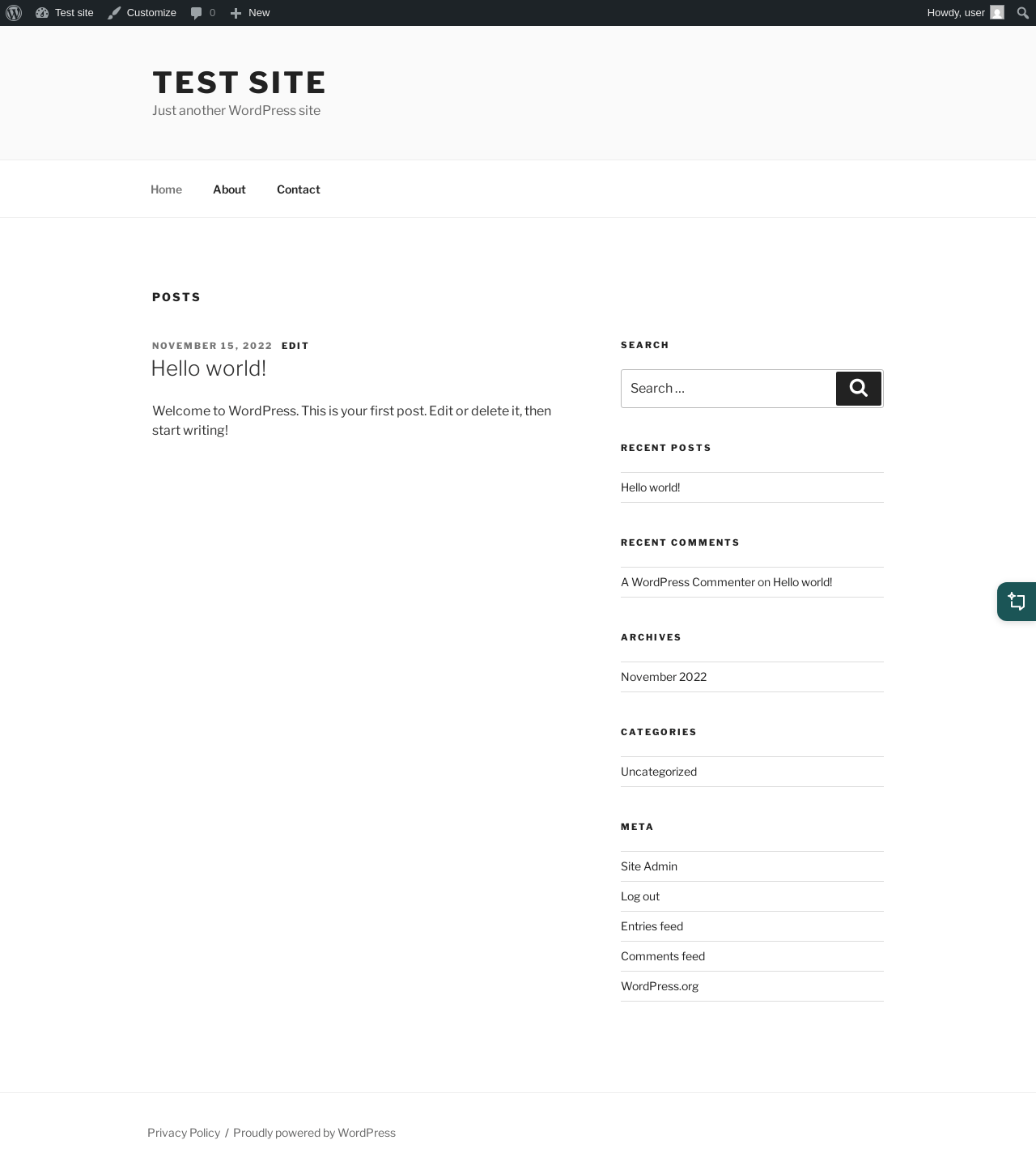Submit search with the magnifier button
This screenshot has width=1036, height=1170.
[x=859, y=389]
